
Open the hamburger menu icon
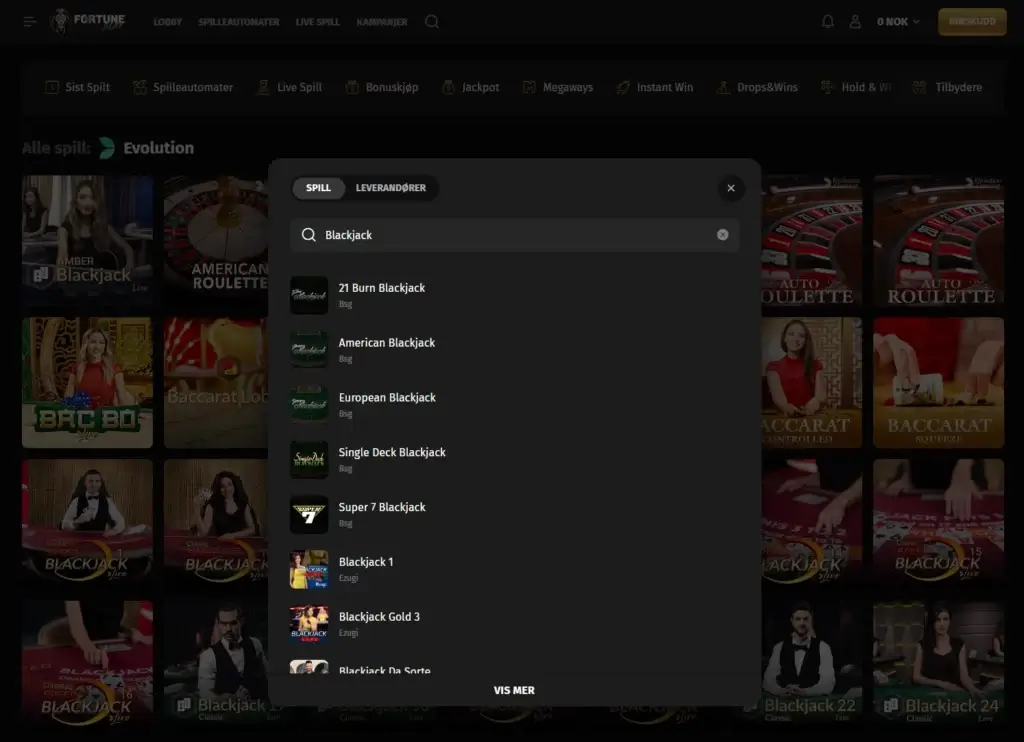(30, 22)
